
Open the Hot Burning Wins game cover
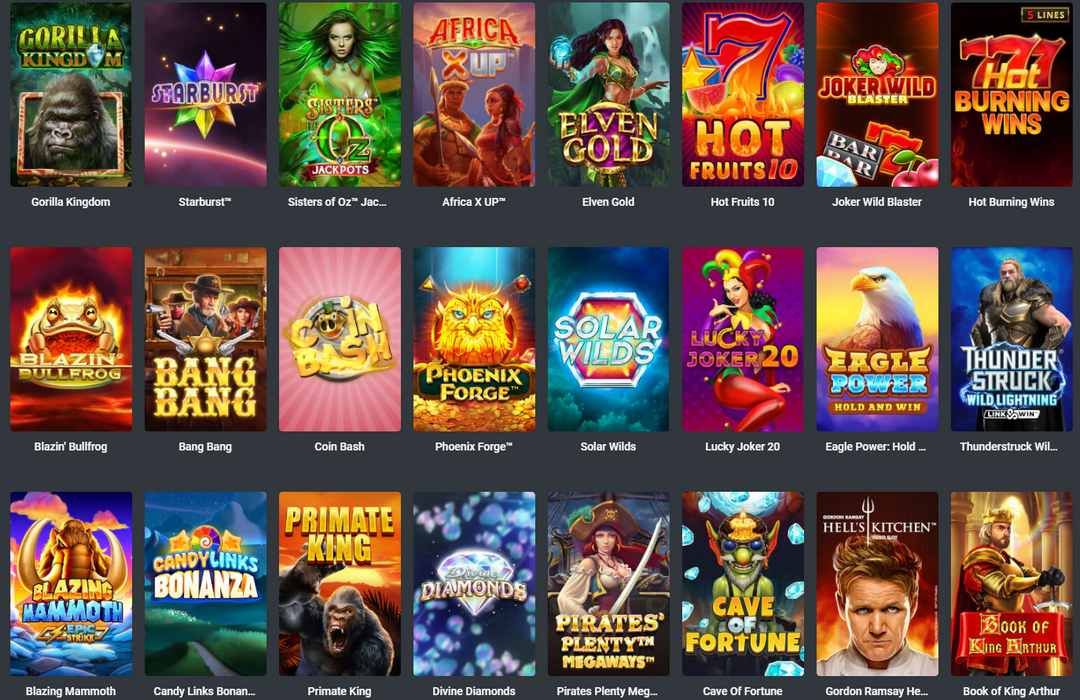pyautogui.click(x=1011, y=94)
